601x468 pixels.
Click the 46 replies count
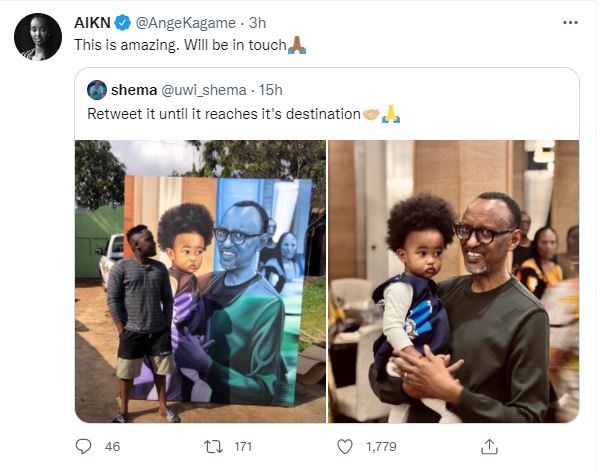[x=112, y=446]
